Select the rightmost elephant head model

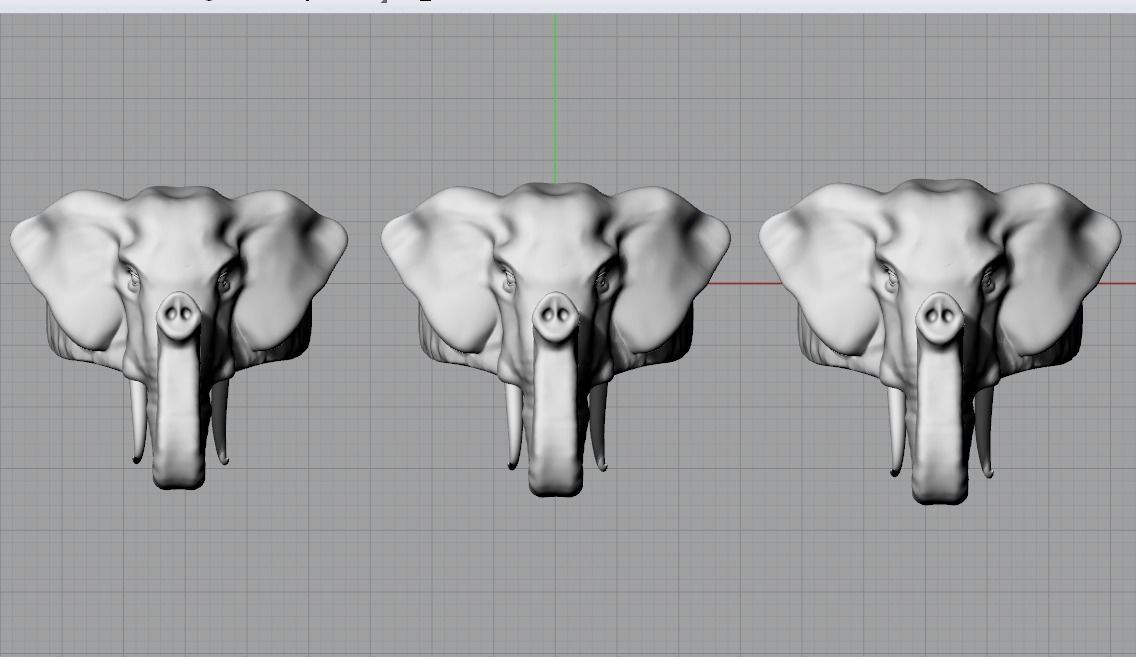(x=940, y=341)
